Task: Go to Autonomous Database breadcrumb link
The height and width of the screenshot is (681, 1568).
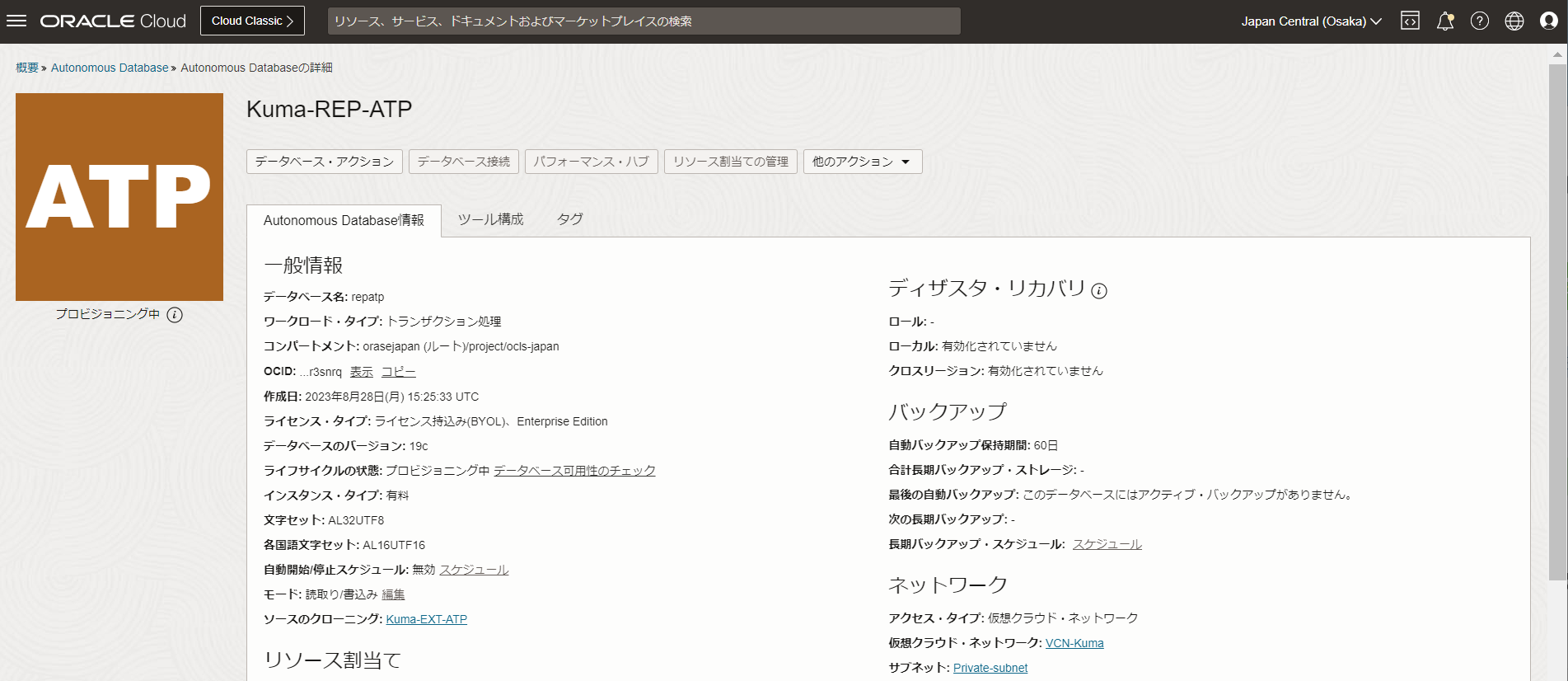Action: [110, 68]
